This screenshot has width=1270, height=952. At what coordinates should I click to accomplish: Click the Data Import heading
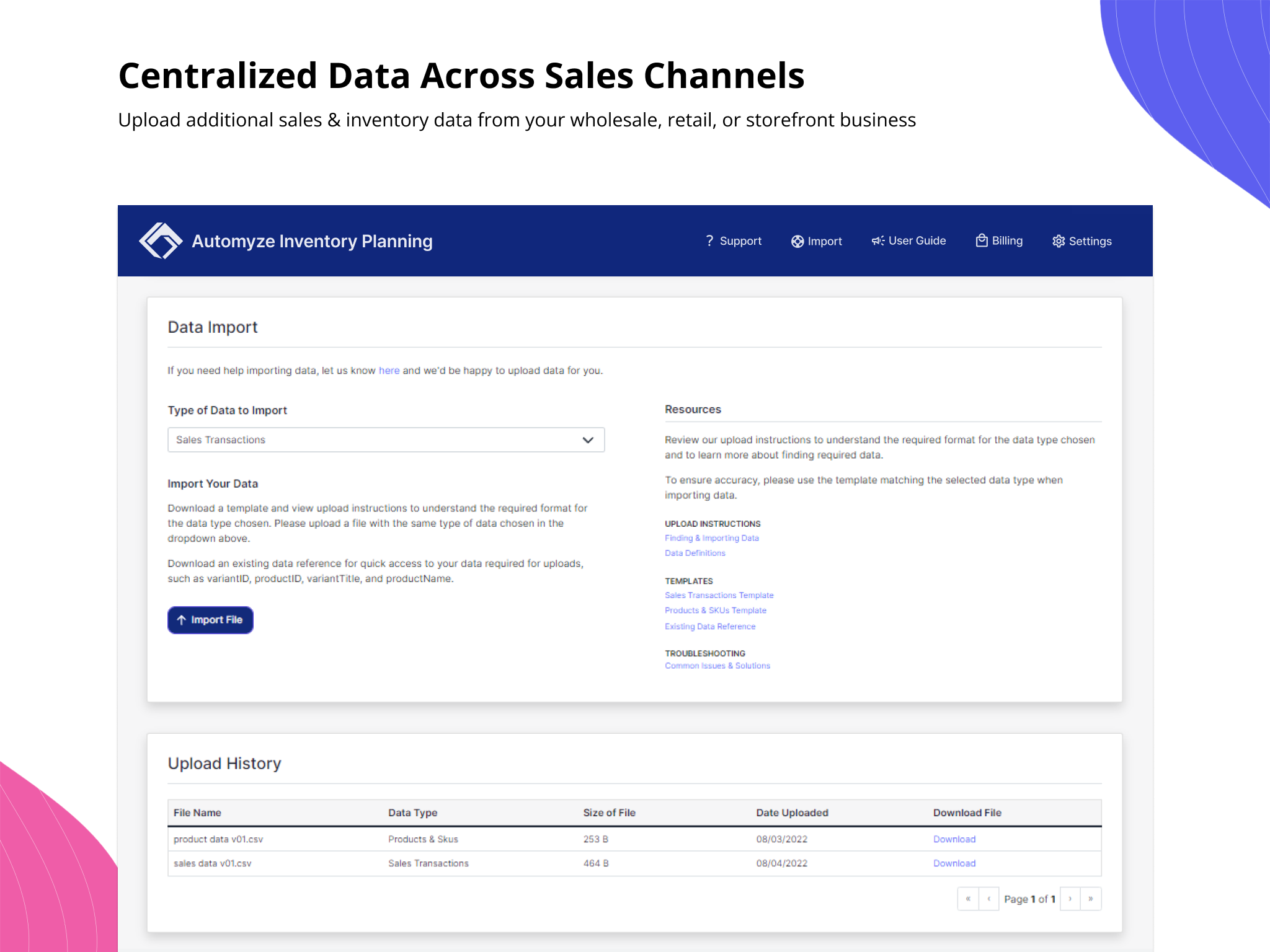click(213, 327)
